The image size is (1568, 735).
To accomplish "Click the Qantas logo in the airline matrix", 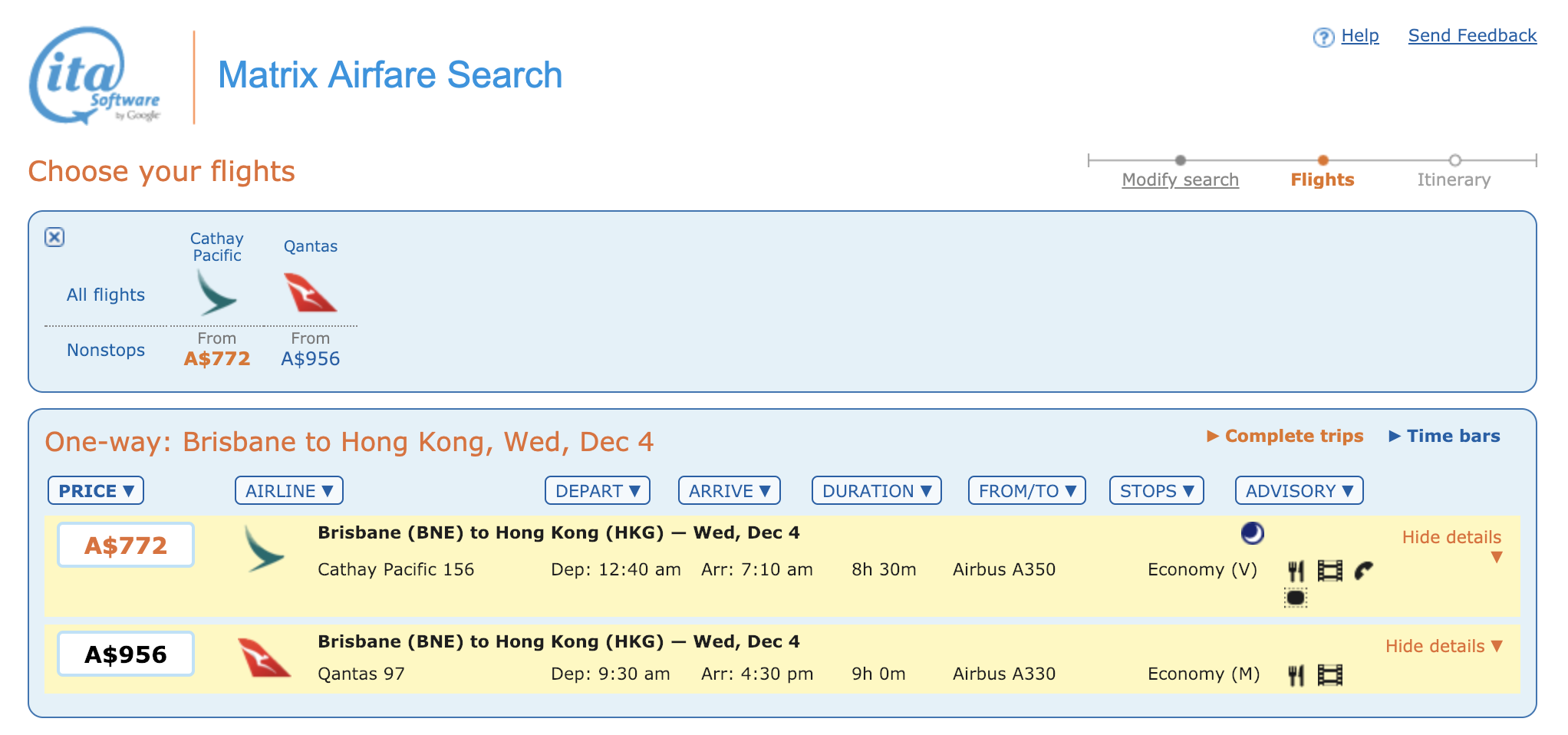I will (310, 292).
